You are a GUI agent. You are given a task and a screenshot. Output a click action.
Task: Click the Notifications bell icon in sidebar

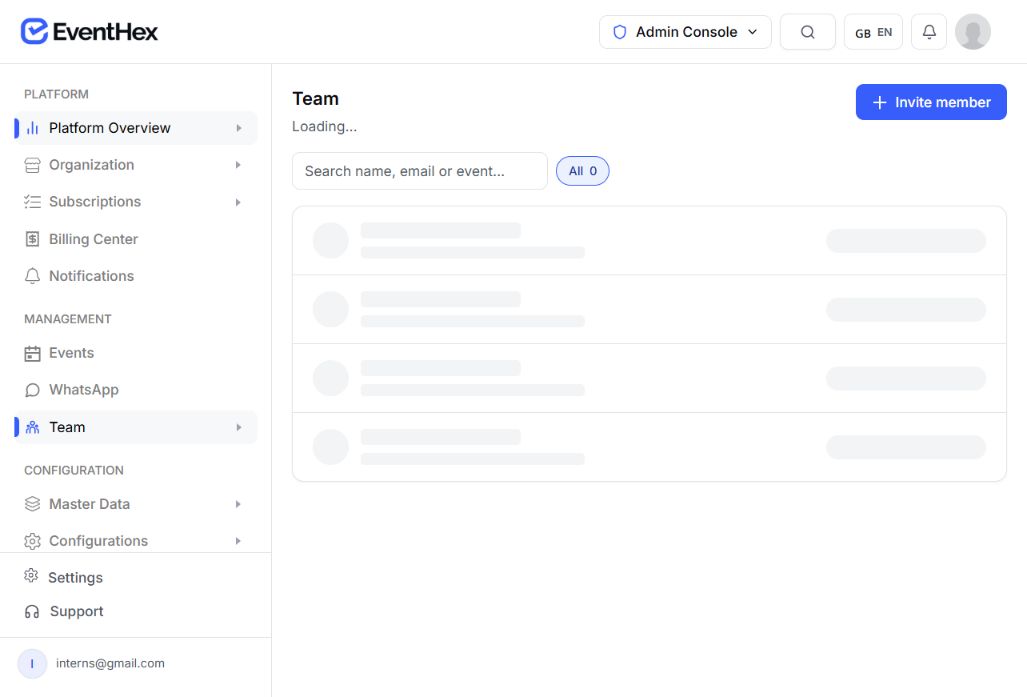pyautogui.click(x=32, y=276)
